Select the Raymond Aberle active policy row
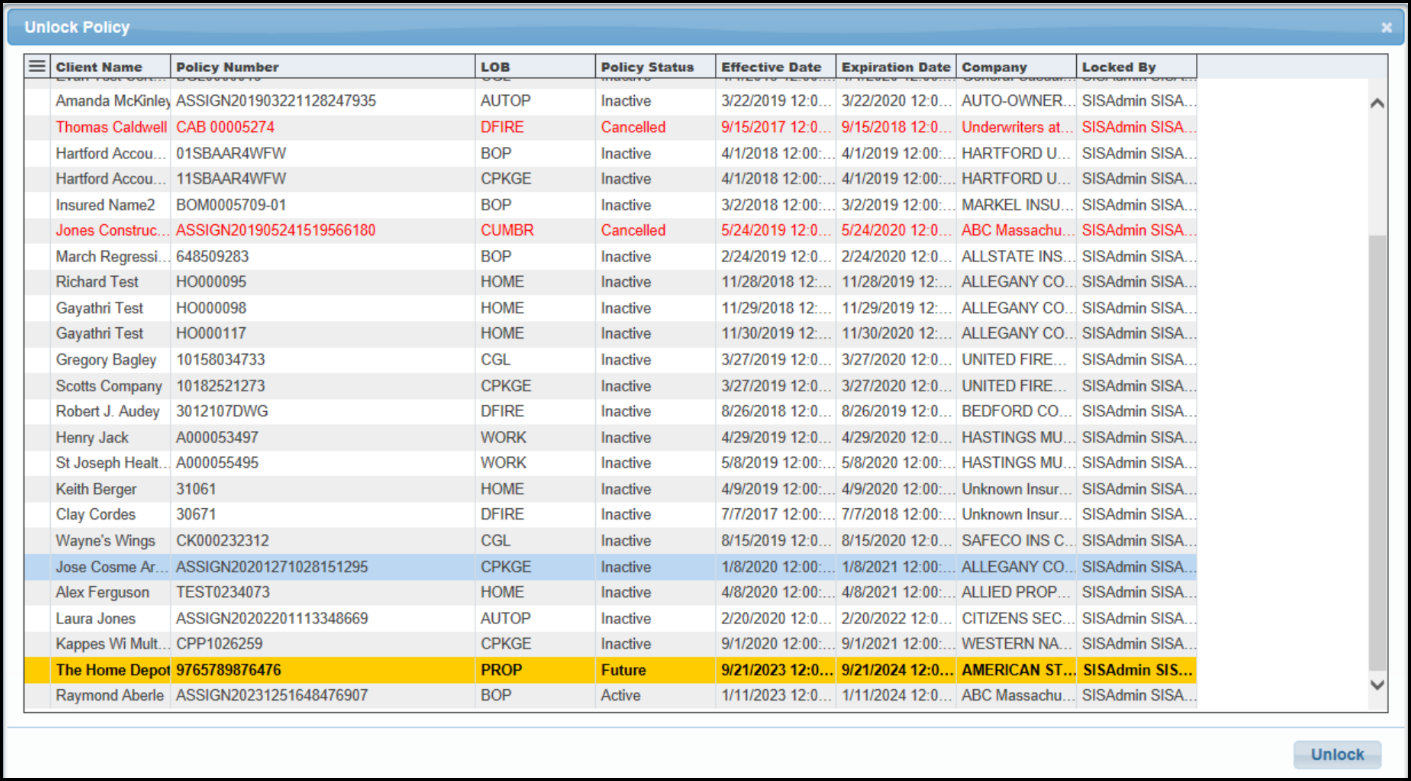The height and width of the screenshot is (781, 1411). (610, 696)
